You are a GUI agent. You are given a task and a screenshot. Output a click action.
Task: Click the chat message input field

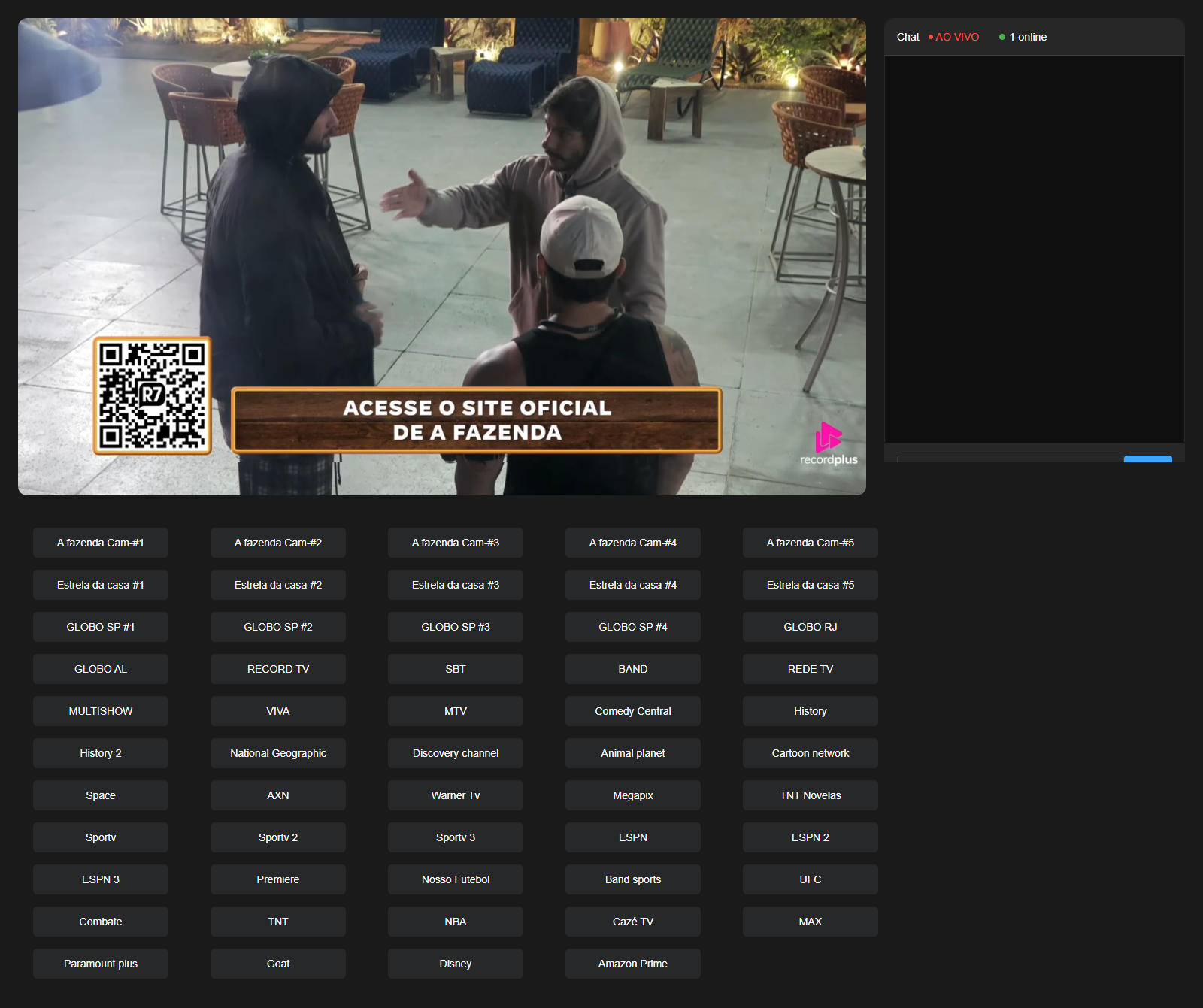click(1009, 459)
